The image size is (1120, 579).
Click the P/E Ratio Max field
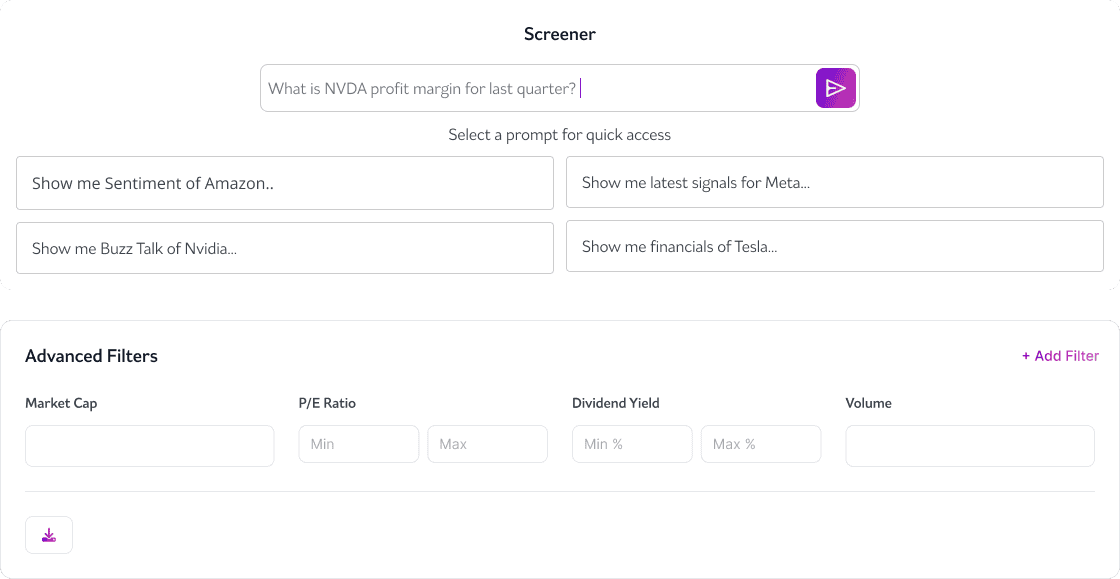coord(487,444)
